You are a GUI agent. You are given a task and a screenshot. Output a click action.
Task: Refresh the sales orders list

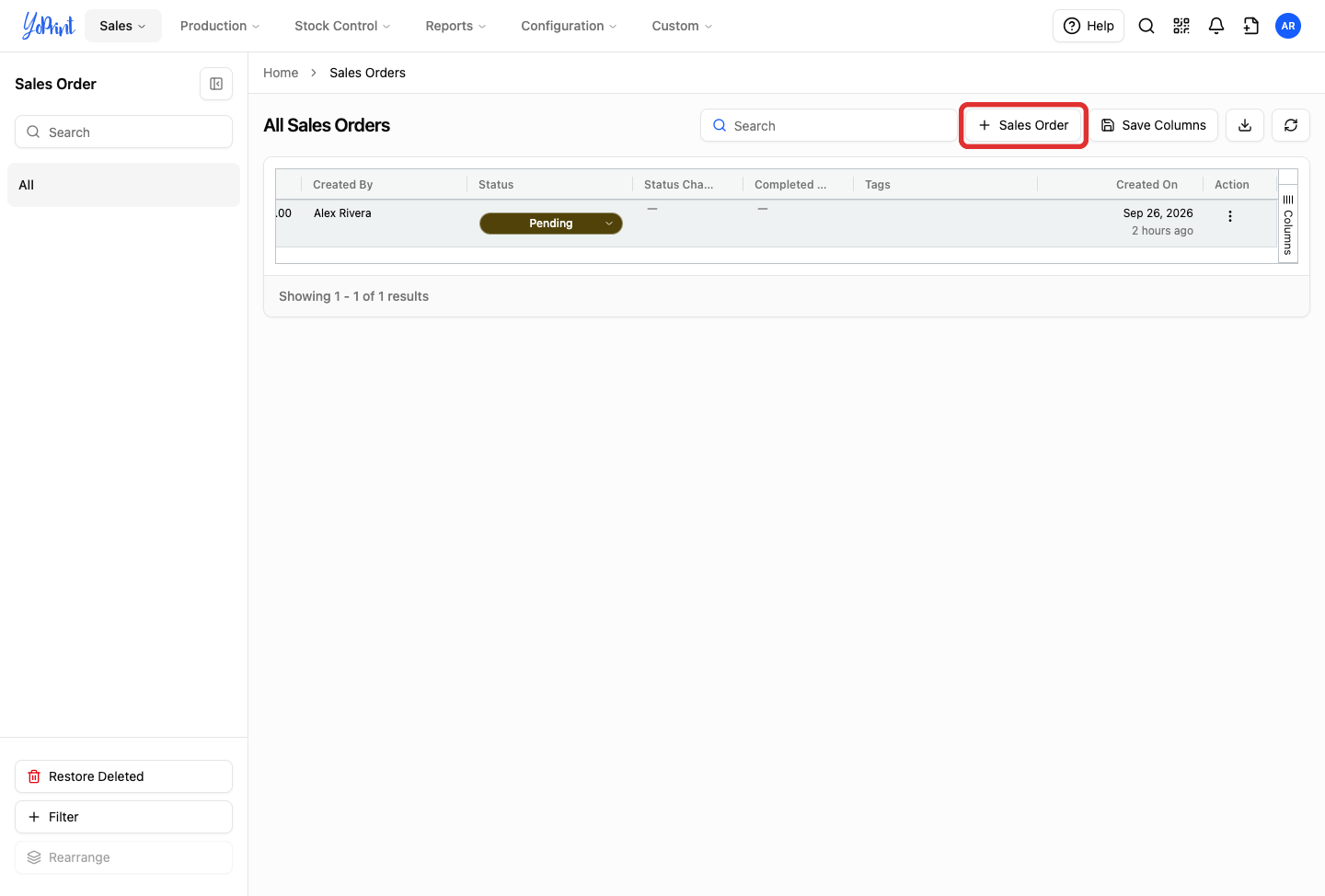[x=1291, y=125]
